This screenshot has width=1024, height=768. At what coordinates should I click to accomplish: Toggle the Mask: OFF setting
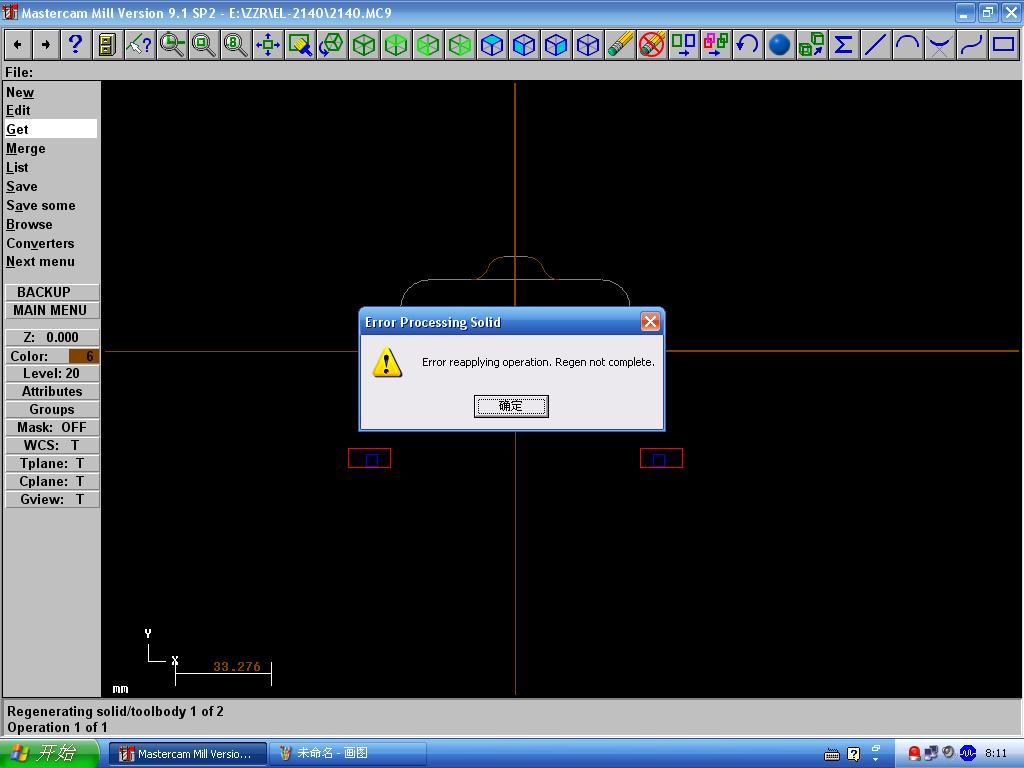[52, 427]
